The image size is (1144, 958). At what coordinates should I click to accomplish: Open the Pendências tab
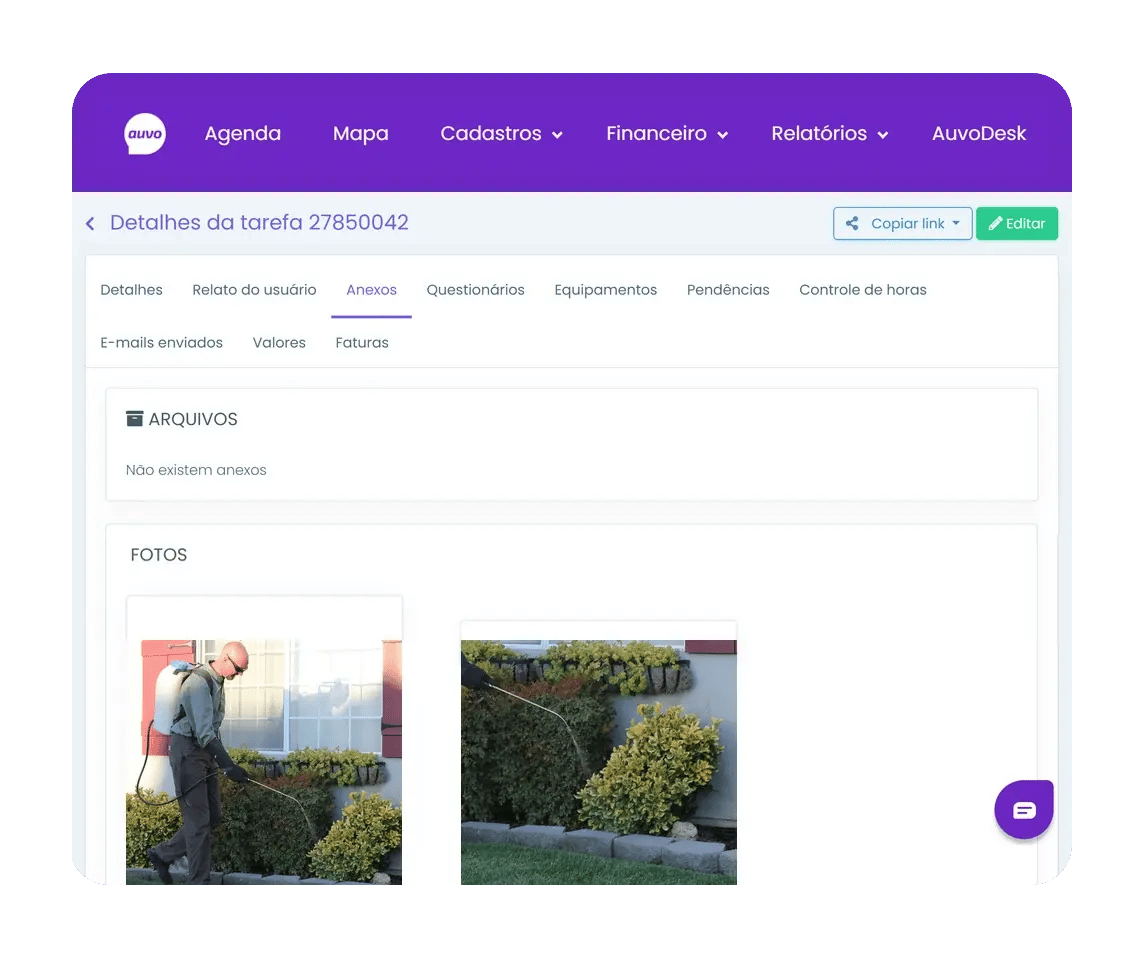pos(728,290)
